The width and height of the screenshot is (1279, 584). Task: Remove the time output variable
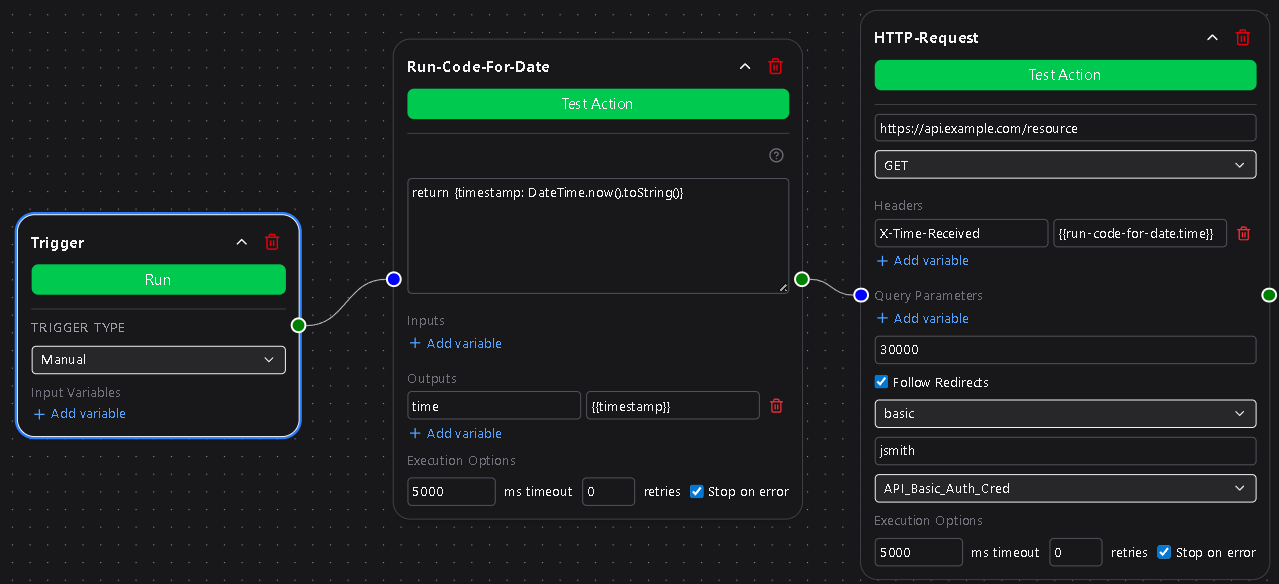pyautogui.click(x=776, y=405)
